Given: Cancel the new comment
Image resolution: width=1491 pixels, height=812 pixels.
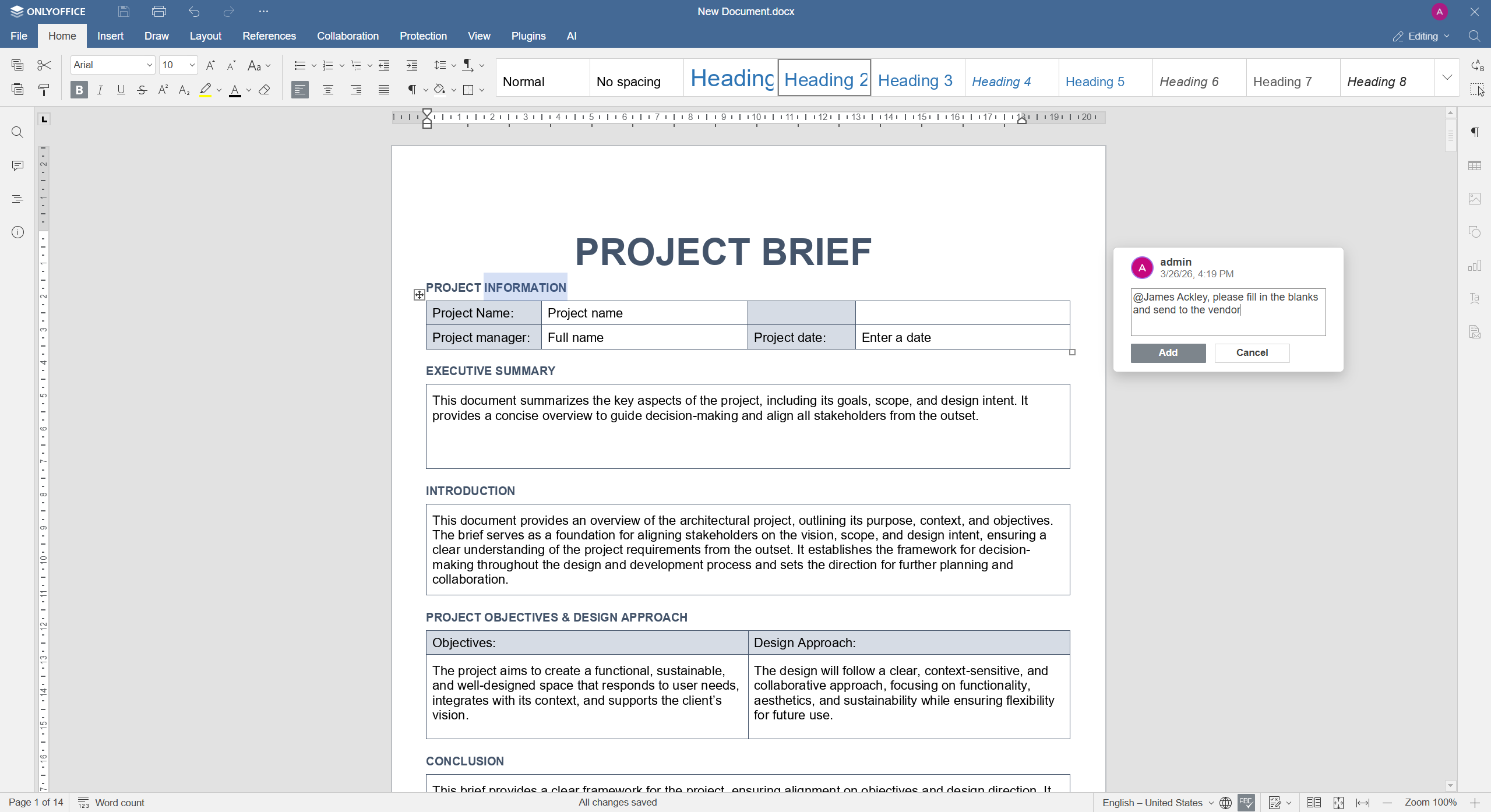Looking at the screenshot, I should click(1252, 353).
